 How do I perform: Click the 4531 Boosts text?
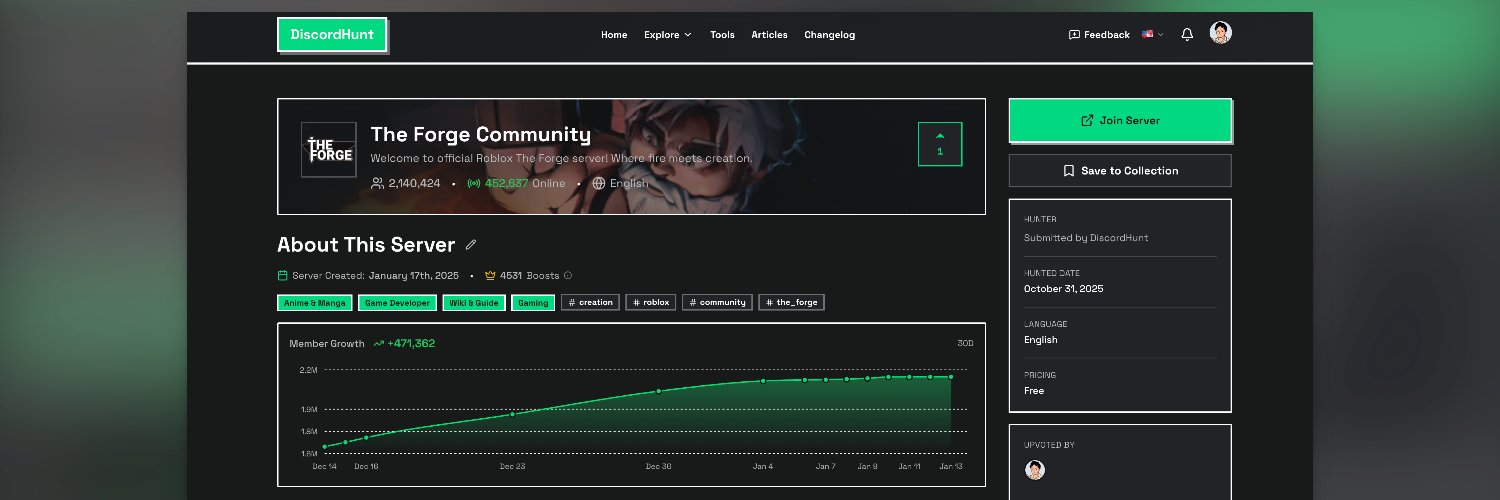pyautogui.click(x=529, y=276)
